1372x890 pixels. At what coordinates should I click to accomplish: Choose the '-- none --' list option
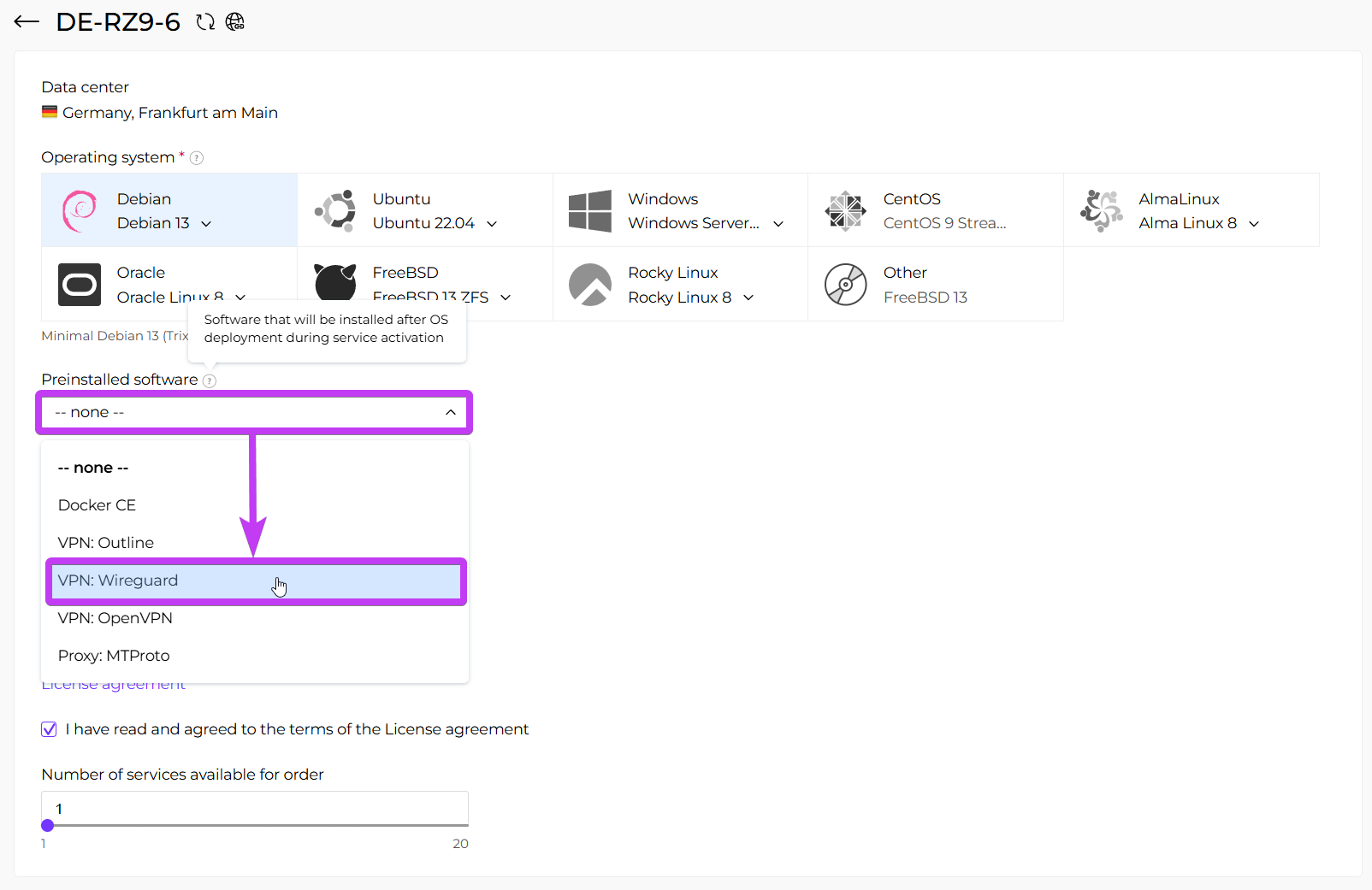pyautogui.click(x=255, y=468)
